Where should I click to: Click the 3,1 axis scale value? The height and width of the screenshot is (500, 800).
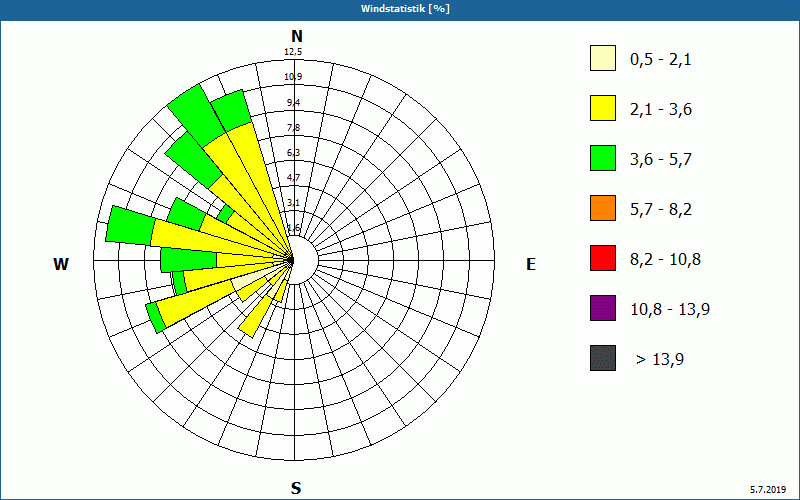(293, 203)
